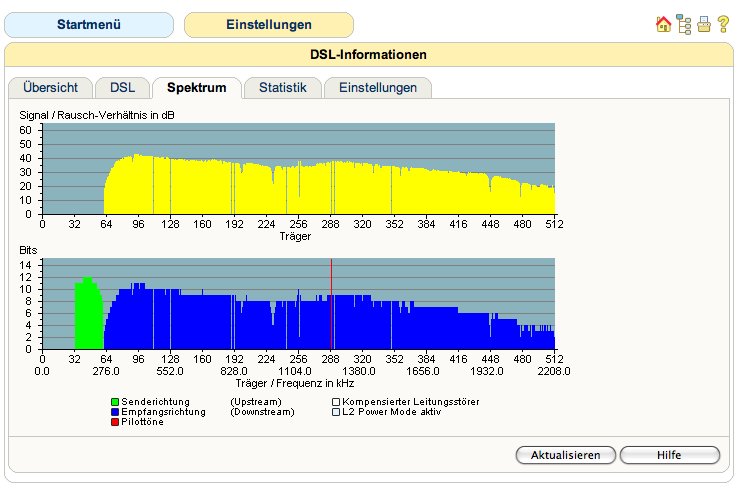This screenshot has width=737, height=488.
Task: Toggle L2 Power Mode aktiv checkbox
Action: point(336,412)
